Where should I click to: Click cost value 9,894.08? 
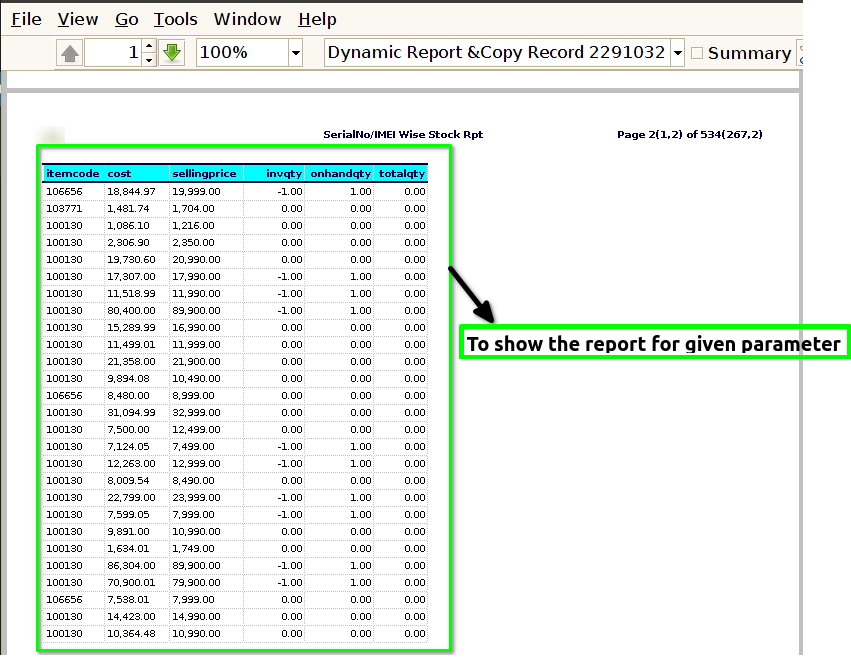point(128,378)
